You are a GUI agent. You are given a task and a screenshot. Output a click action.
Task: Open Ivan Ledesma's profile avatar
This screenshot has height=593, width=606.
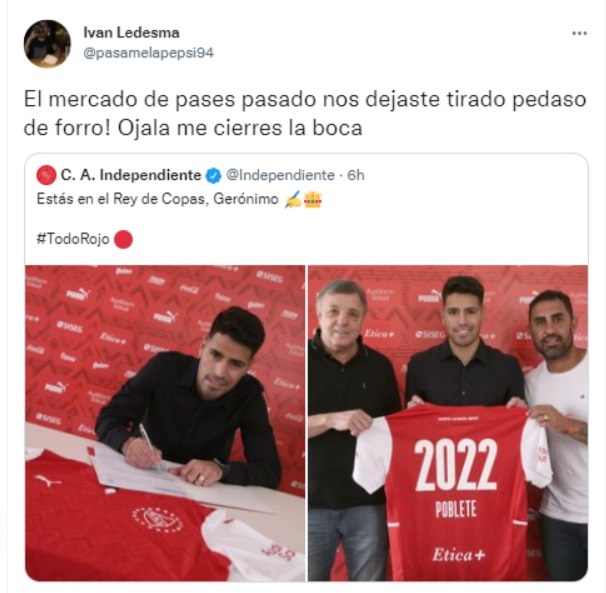click(x=47, y=44)
